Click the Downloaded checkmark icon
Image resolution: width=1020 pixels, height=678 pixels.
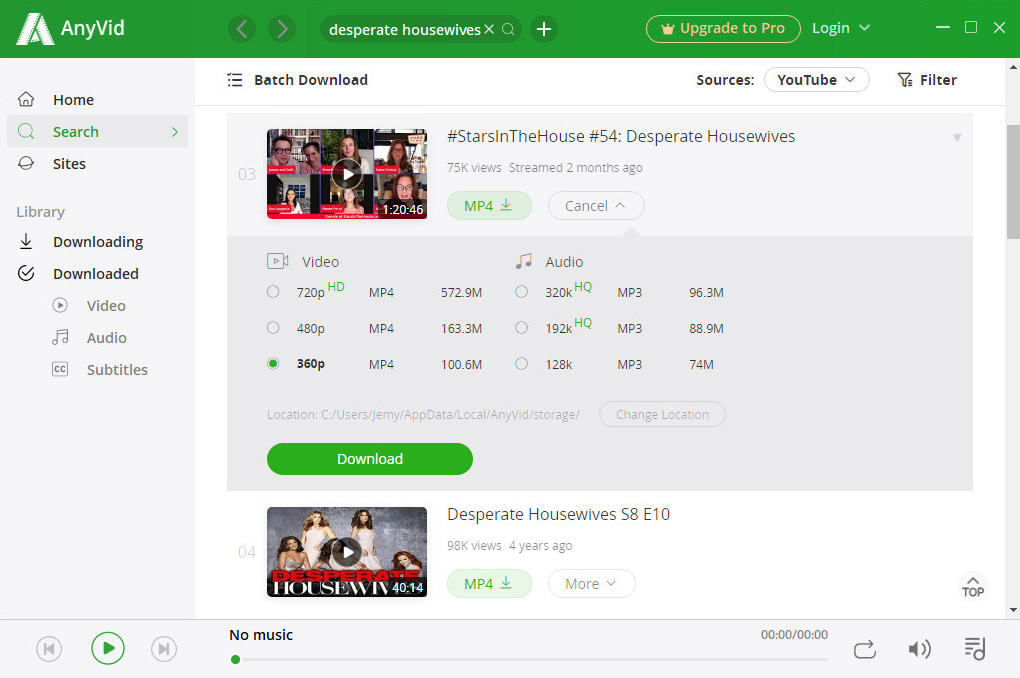[26, 273]
